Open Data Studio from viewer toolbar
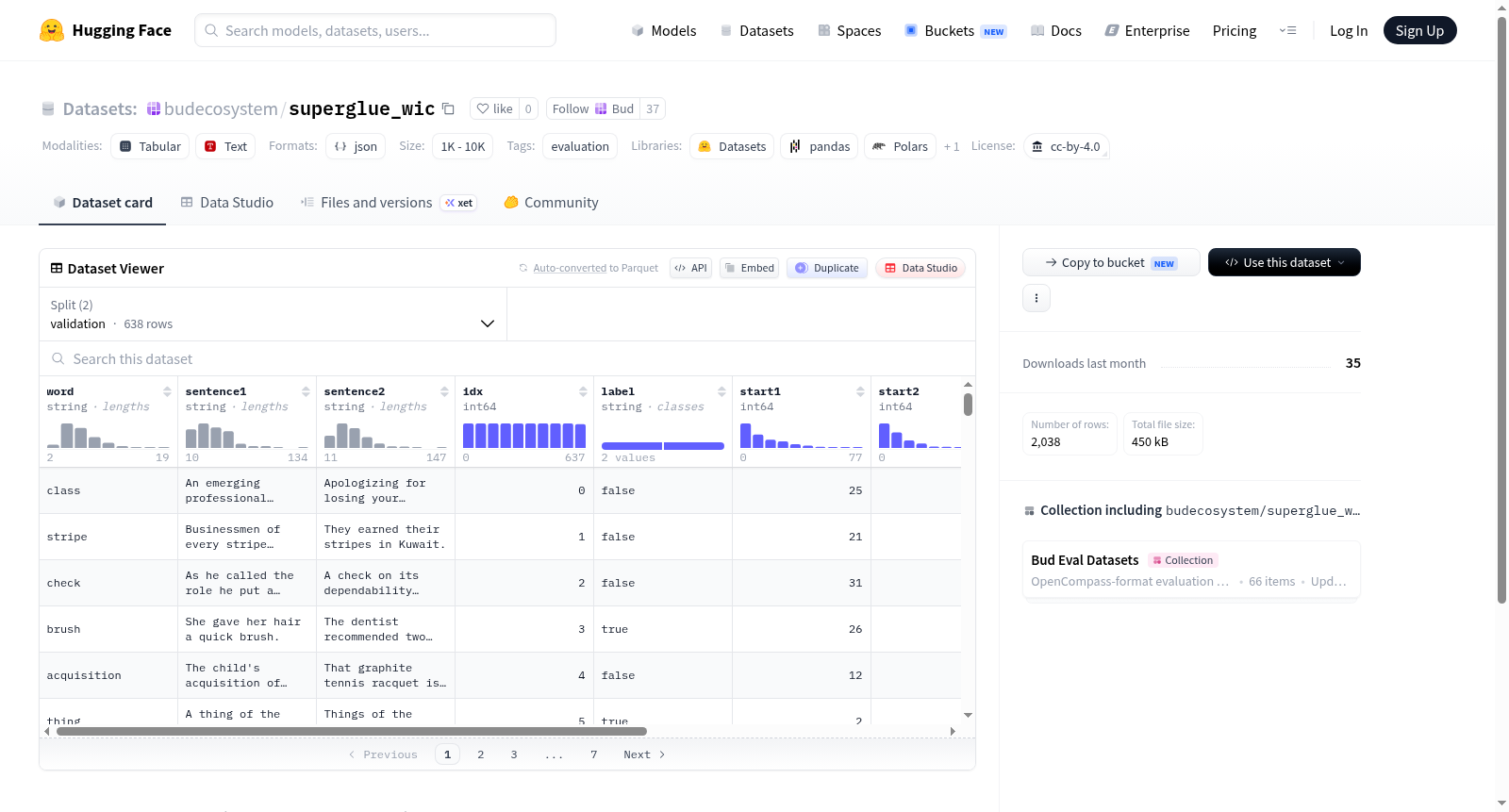Viewport: 1509px width, 812px height. 920,268
